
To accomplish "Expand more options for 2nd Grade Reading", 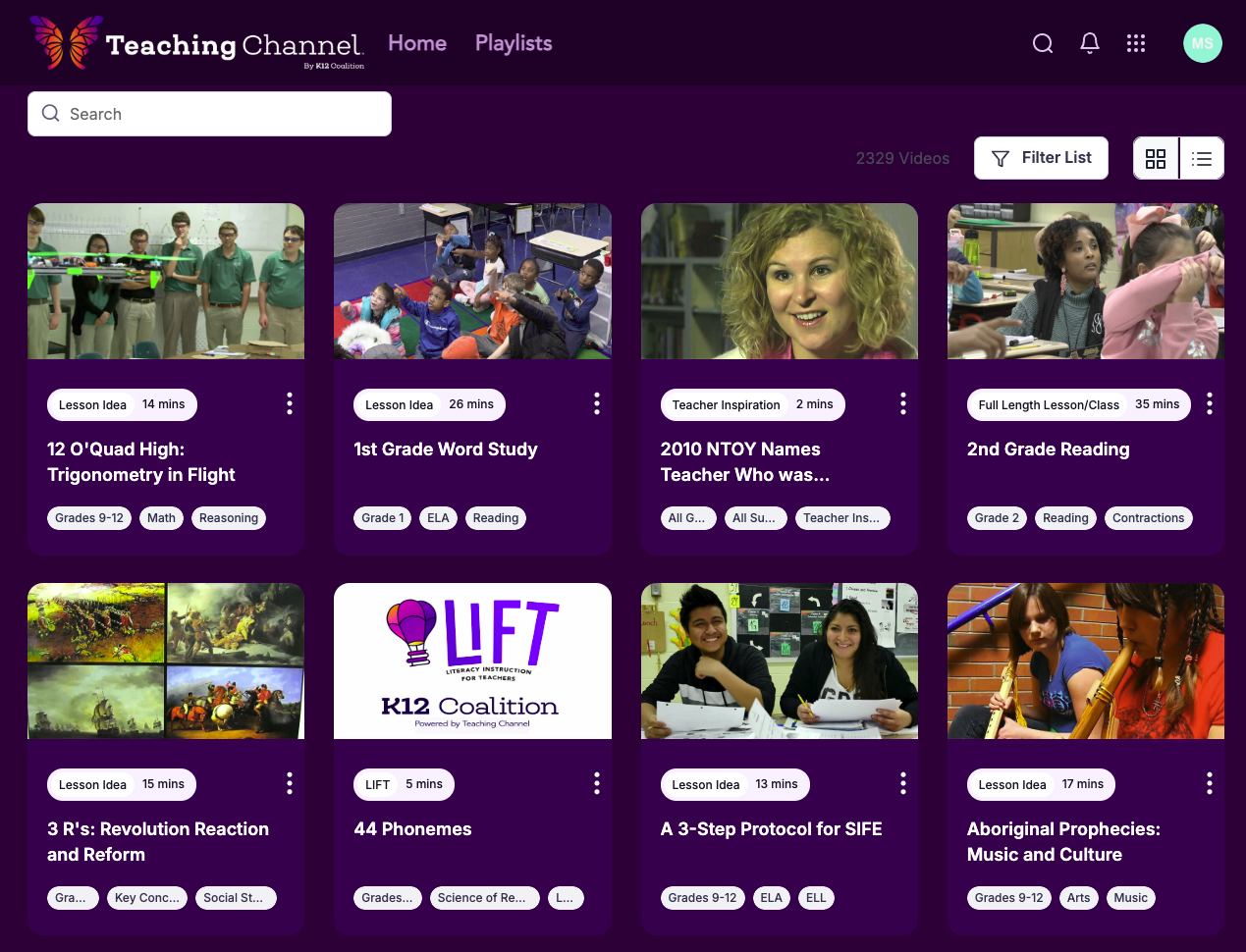I will click(x=1209, y=403).
